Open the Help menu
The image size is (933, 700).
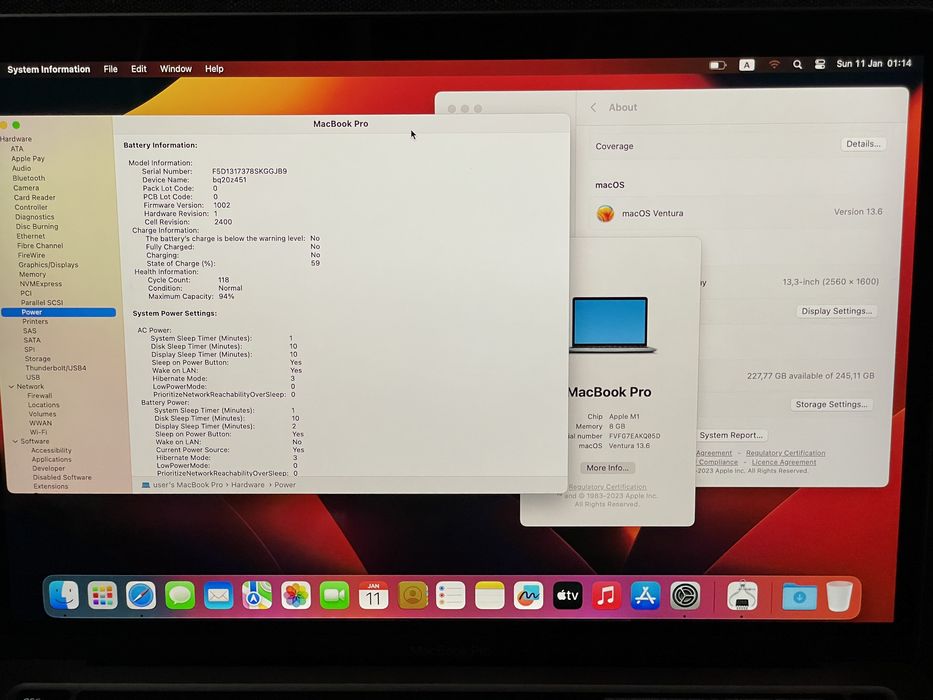(214, 68)
